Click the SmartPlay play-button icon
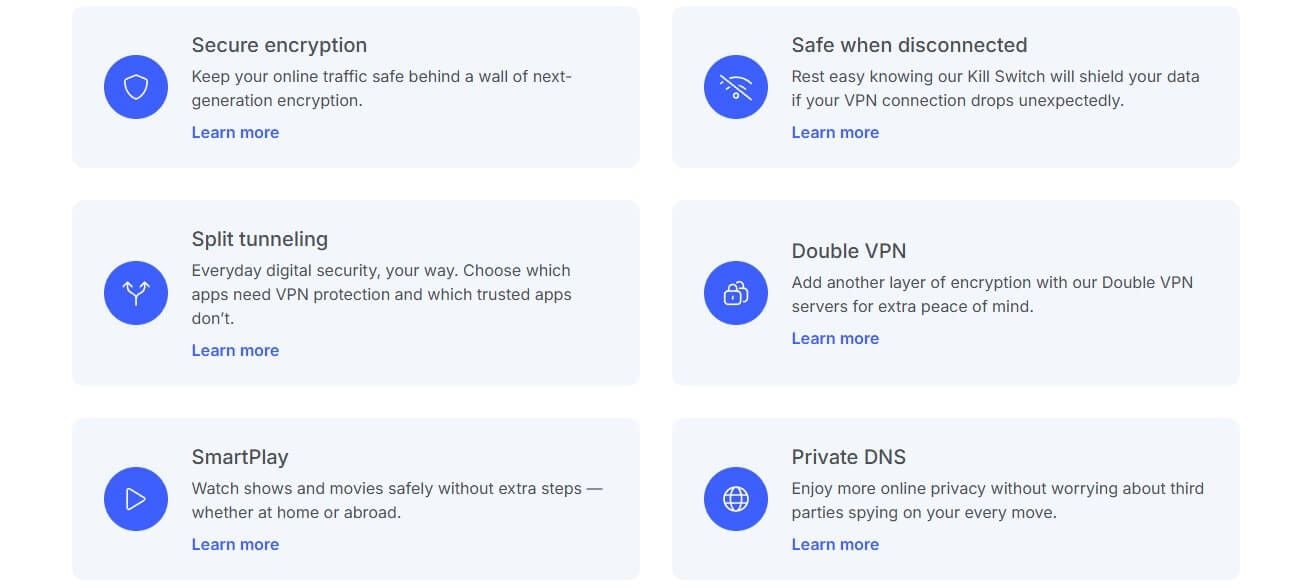The image size is (1315, 587). click(136, 499)
